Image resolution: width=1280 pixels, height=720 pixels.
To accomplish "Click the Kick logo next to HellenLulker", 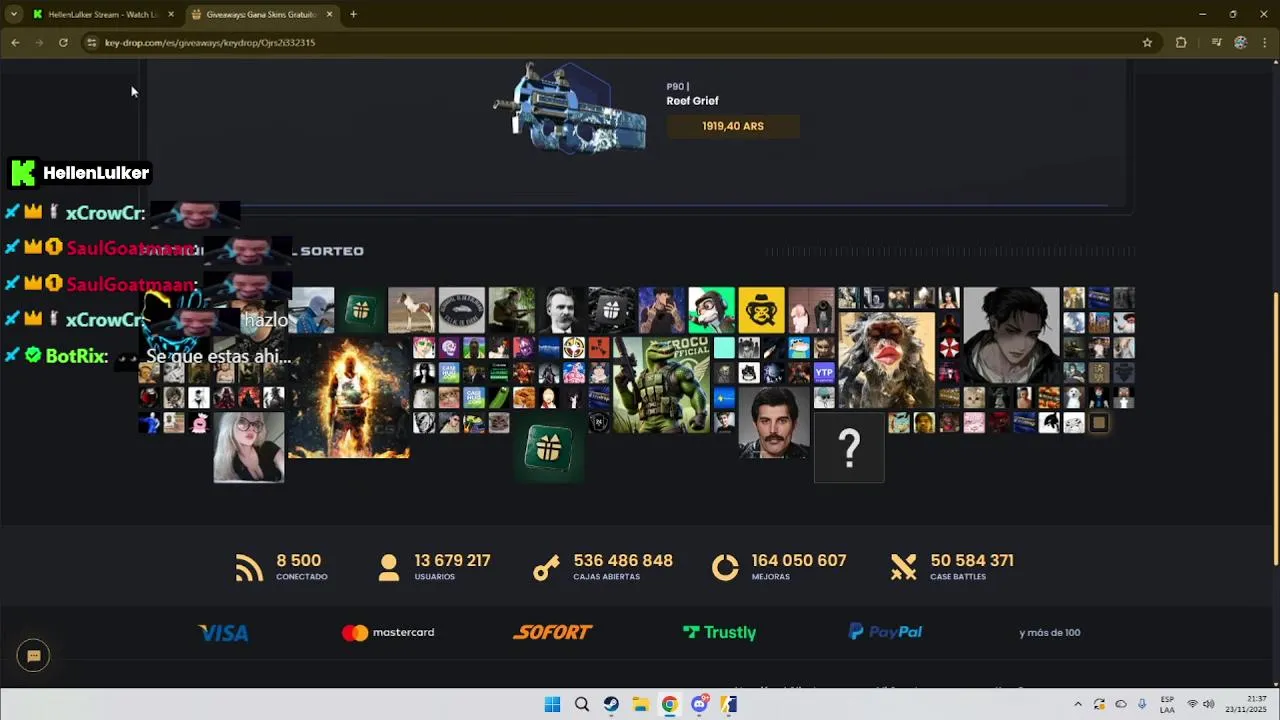I will (x=23, y=172).
